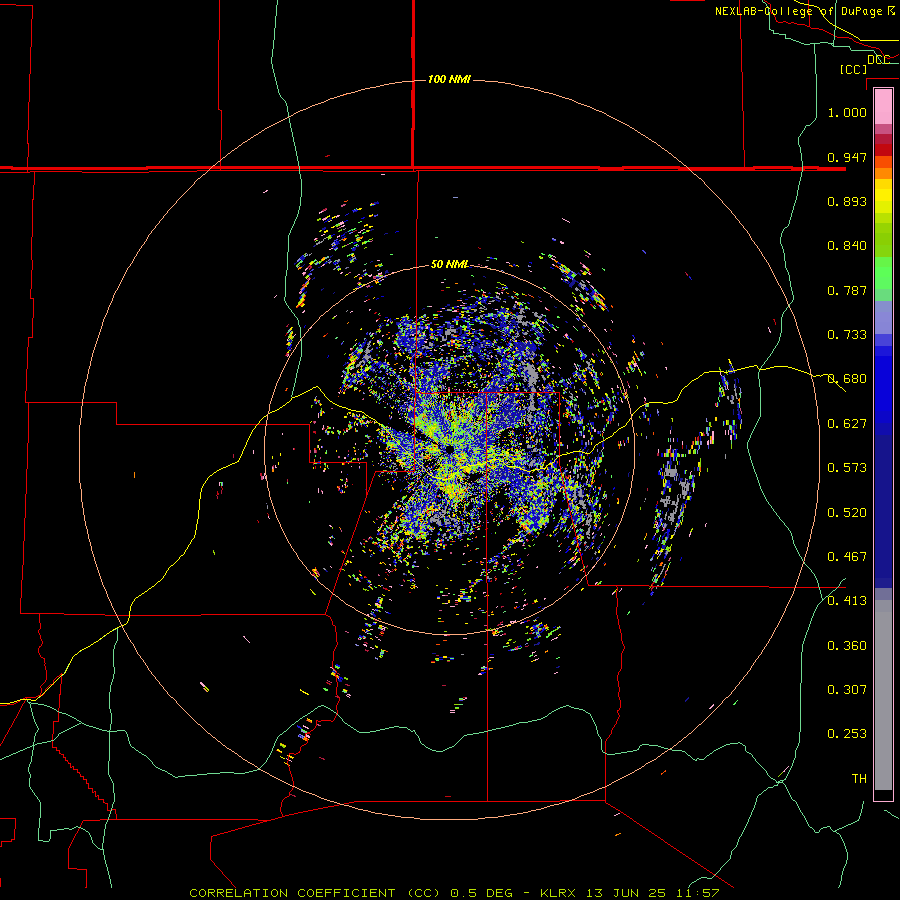
Task: Click the 0.573 scale value
Action: [x=847, y=468]
